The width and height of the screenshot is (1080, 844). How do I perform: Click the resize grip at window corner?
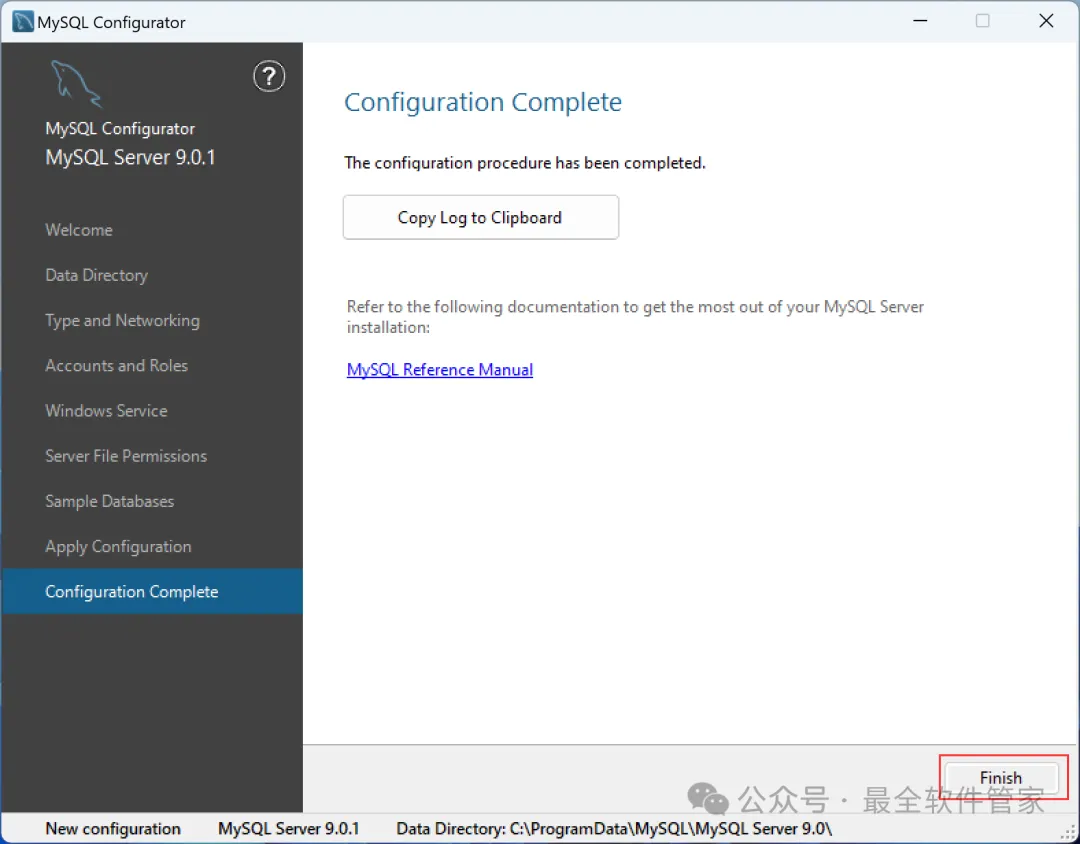click(x=1068, y=833)
